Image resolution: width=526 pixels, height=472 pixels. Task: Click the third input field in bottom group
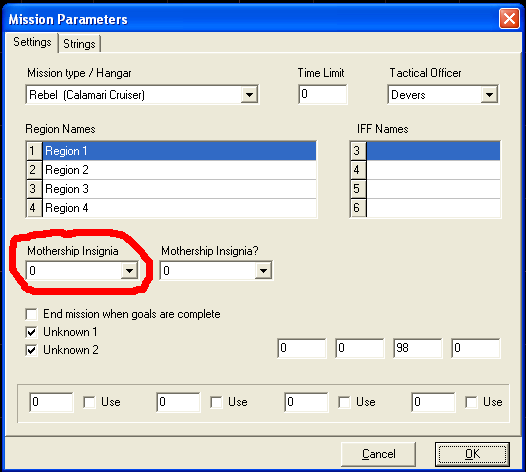point(306,402)
